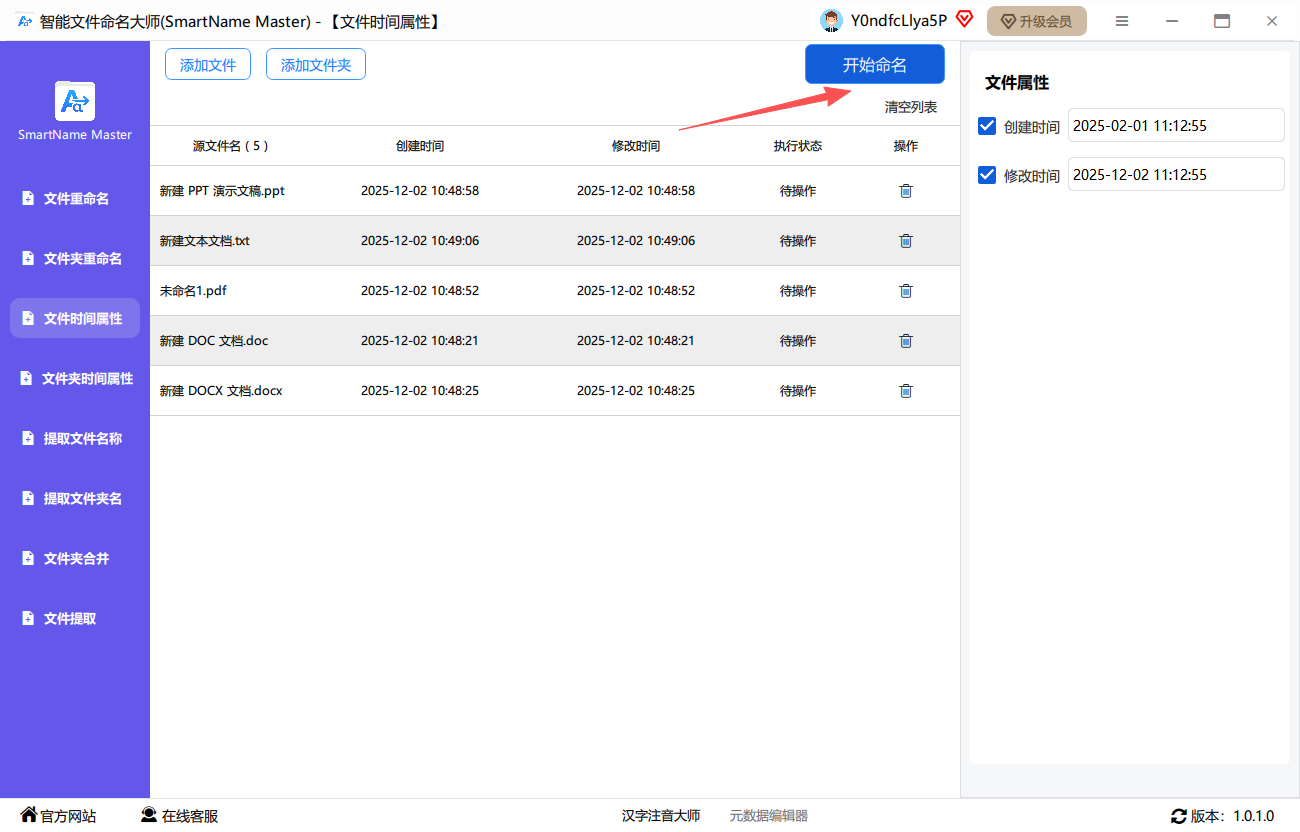Remove 未命名1.pdf using its trash icon

[x=906, y=291]
